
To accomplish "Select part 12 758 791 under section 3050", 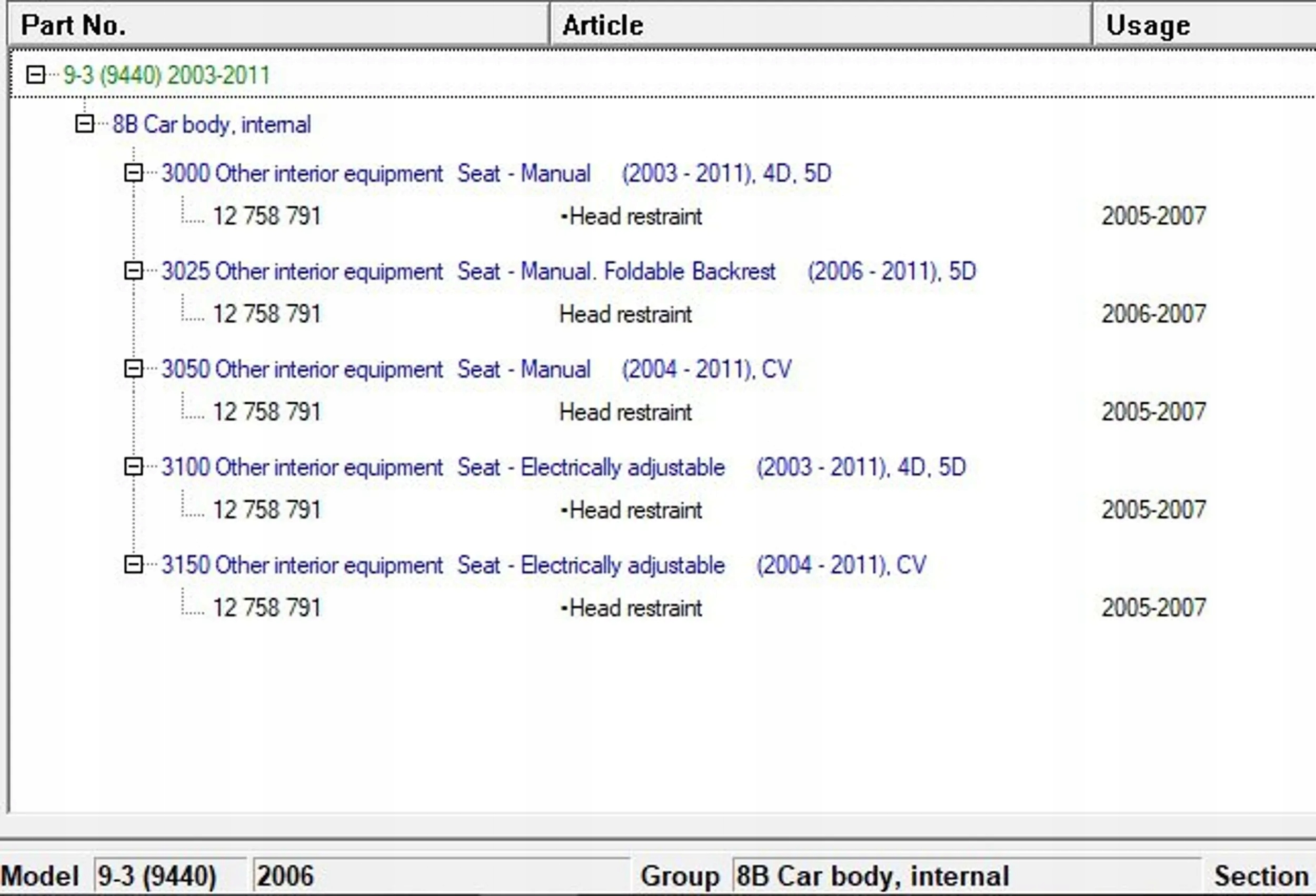I will pos(267,412).
